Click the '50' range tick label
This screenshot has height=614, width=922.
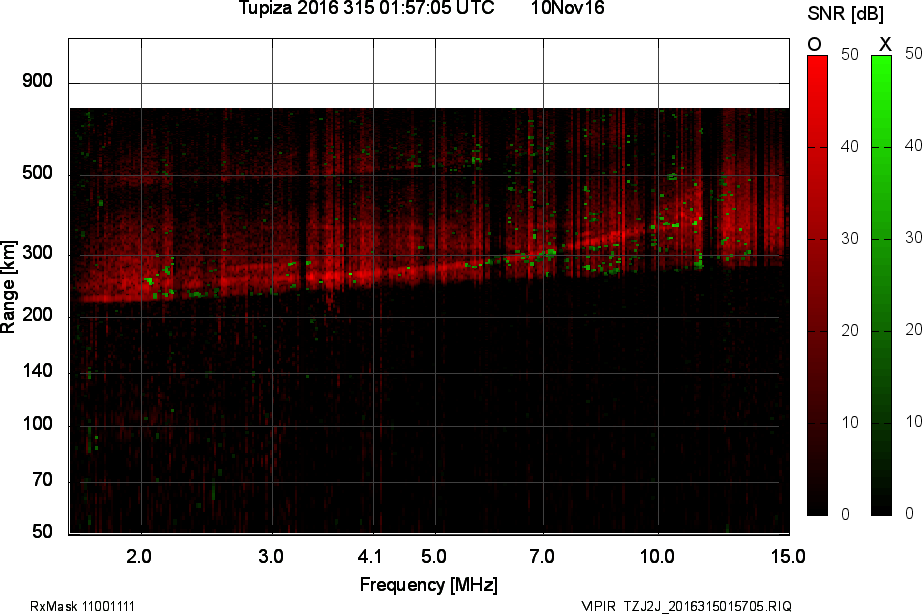point(42,532)
